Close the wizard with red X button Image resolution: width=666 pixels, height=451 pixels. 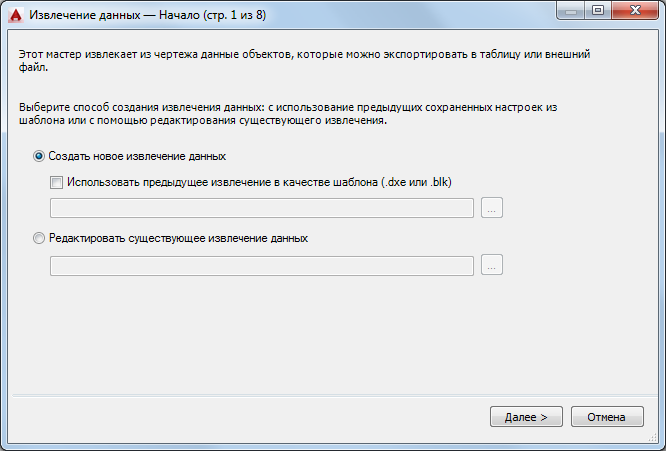636,11
